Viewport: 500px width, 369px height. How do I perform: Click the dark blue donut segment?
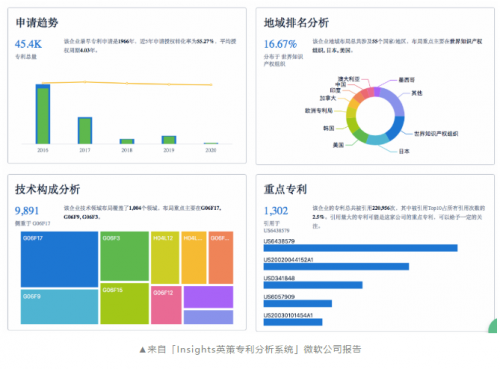[x=396, y=127]
